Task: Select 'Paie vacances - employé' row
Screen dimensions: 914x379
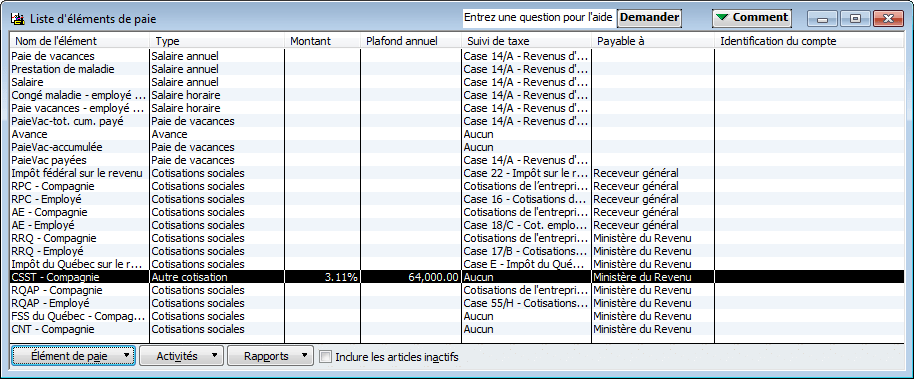Action: point(458,108)
